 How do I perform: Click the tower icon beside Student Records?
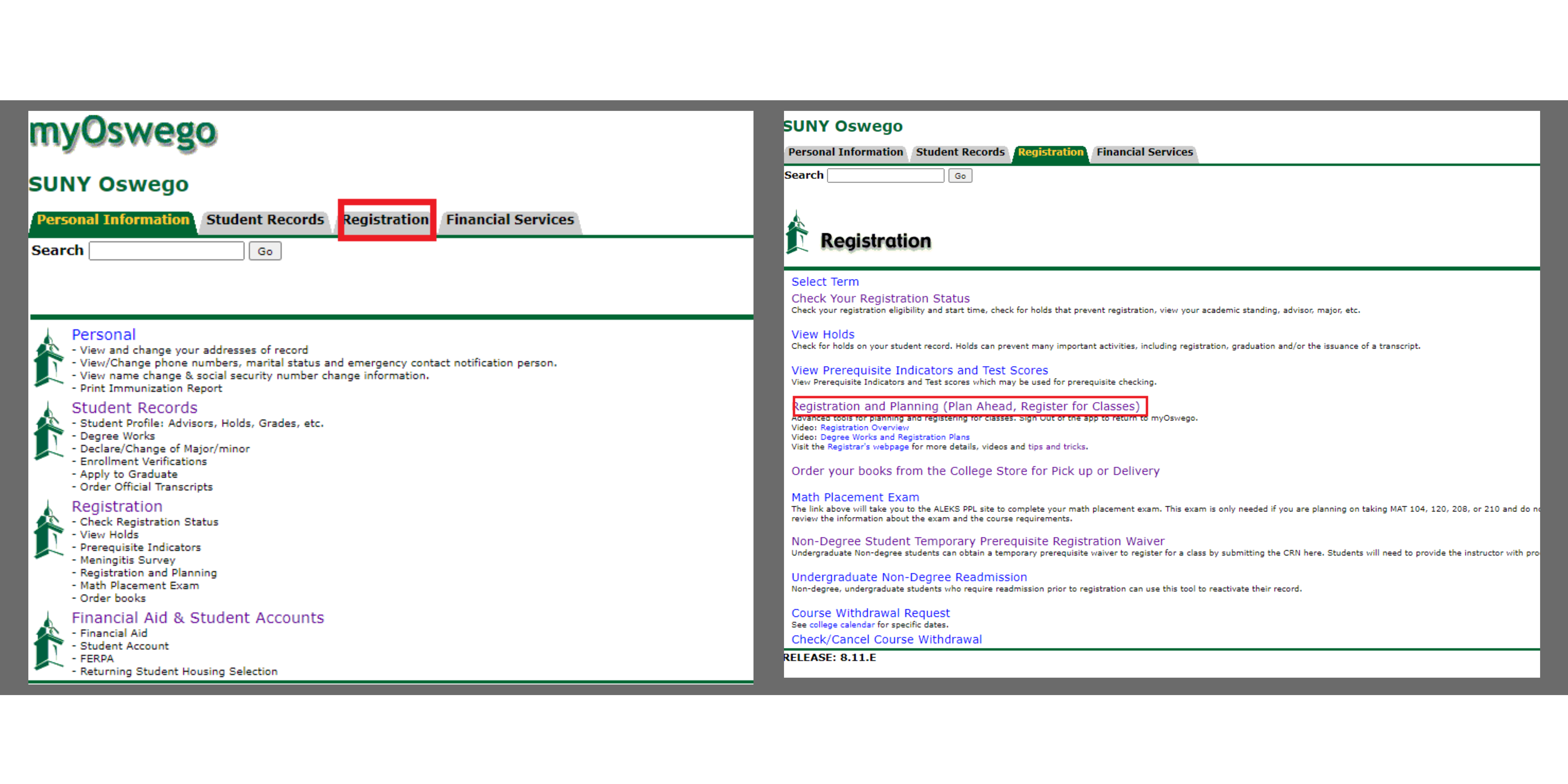[49, 430]
